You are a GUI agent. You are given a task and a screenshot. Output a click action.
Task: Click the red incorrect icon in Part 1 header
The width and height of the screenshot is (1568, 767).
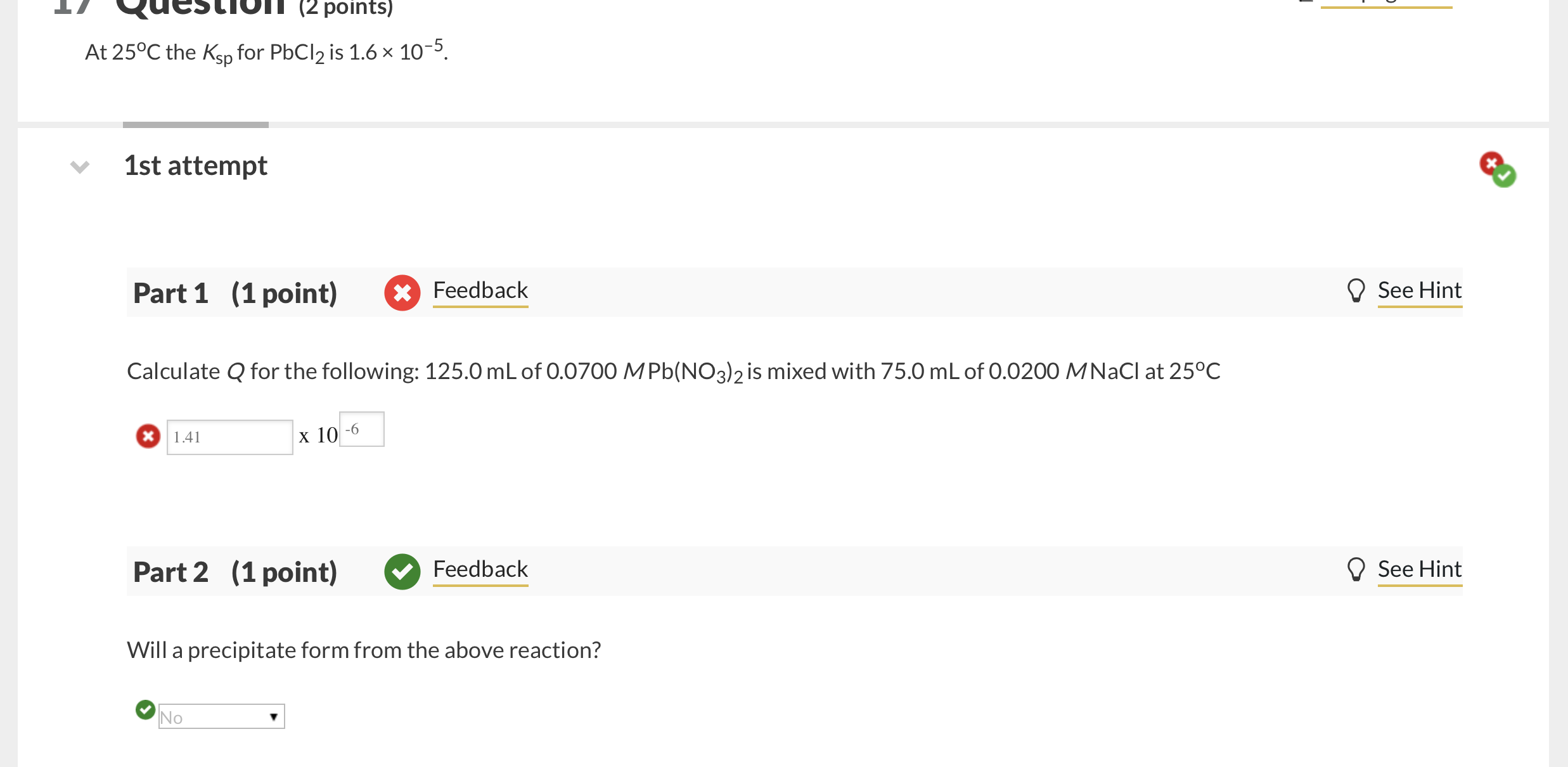pyautogui.click(x=402, y=292)
